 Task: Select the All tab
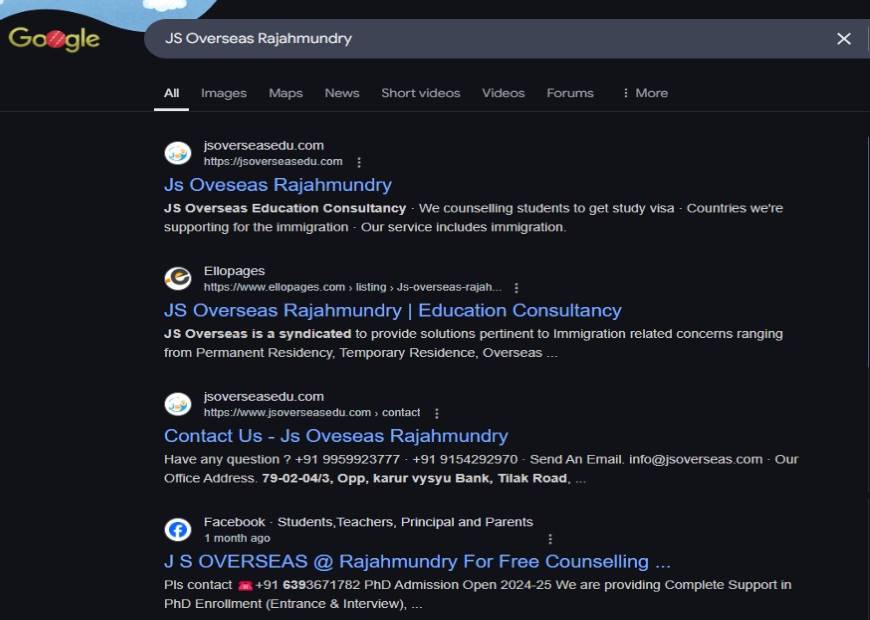click(171, 93)
